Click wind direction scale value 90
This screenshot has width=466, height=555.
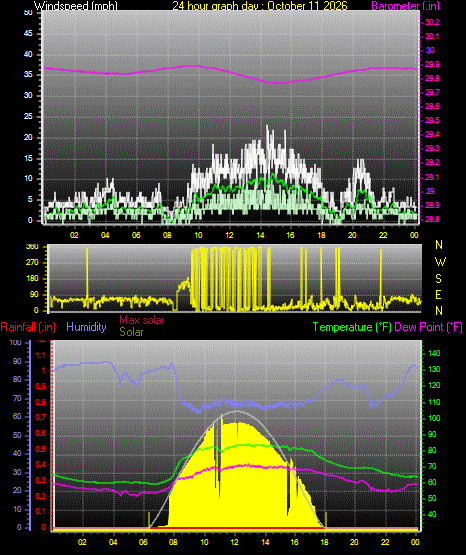click(x=34, y=295)
